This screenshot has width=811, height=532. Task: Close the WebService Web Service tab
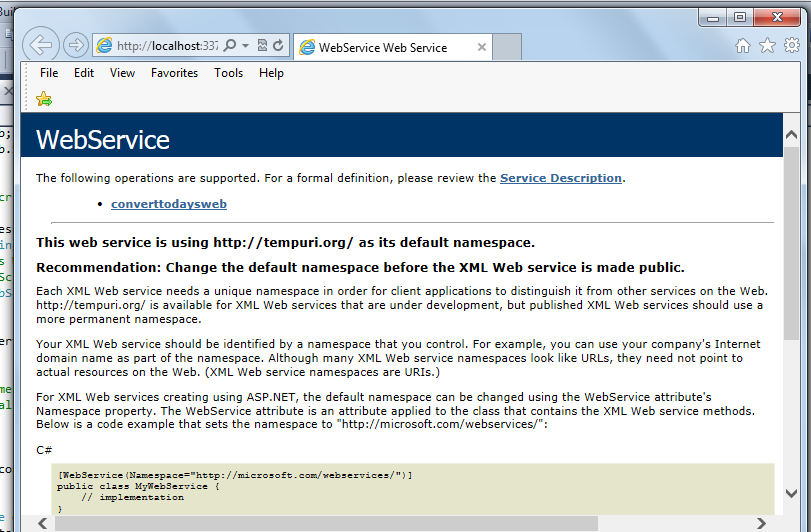[x=482, y=47]
